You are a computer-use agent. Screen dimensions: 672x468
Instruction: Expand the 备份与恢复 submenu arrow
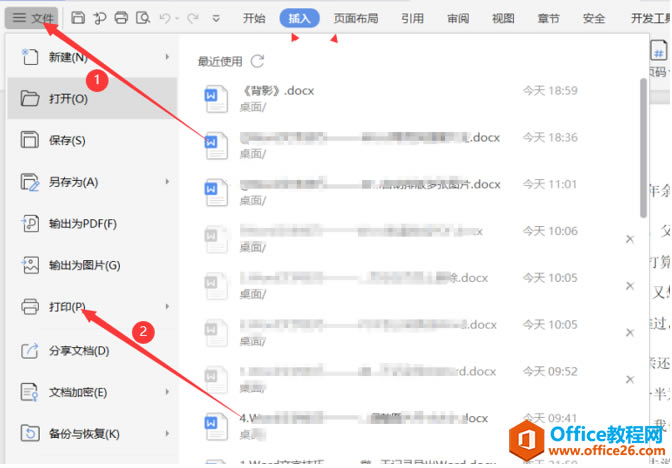pos(167,434)
